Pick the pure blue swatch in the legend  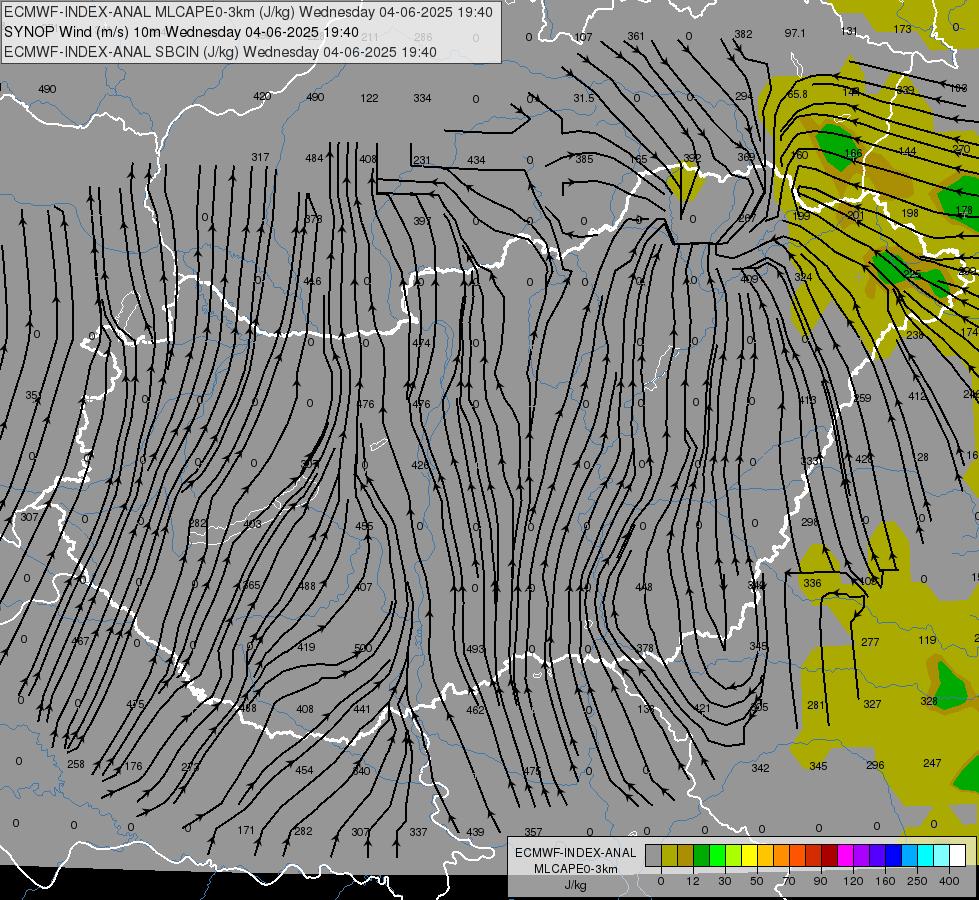894,855
